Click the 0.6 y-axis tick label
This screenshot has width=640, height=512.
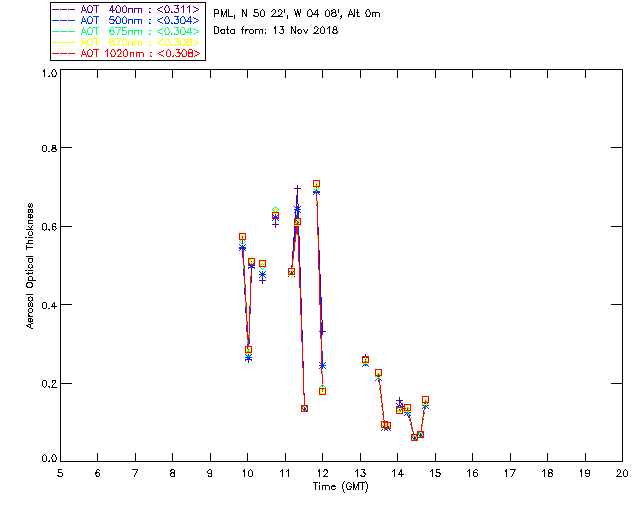49,227
